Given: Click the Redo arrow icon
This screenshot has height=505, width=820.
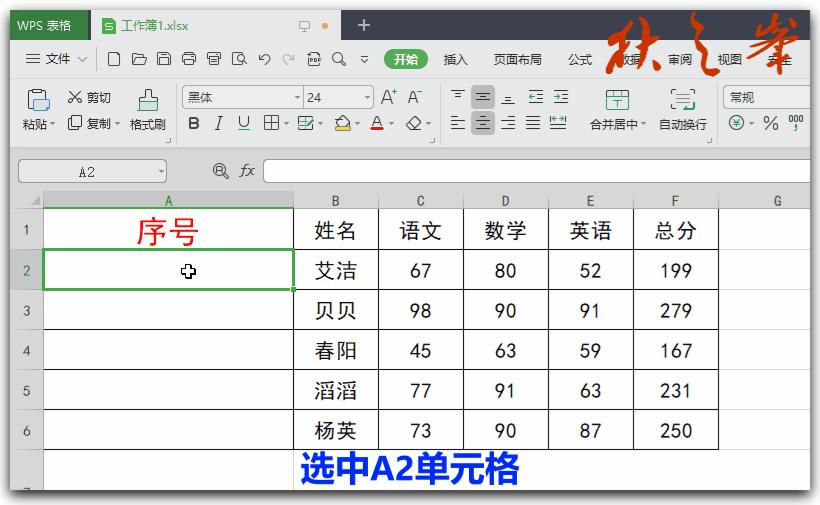Looking at the screenshot, I should click(x=288, y=59).
